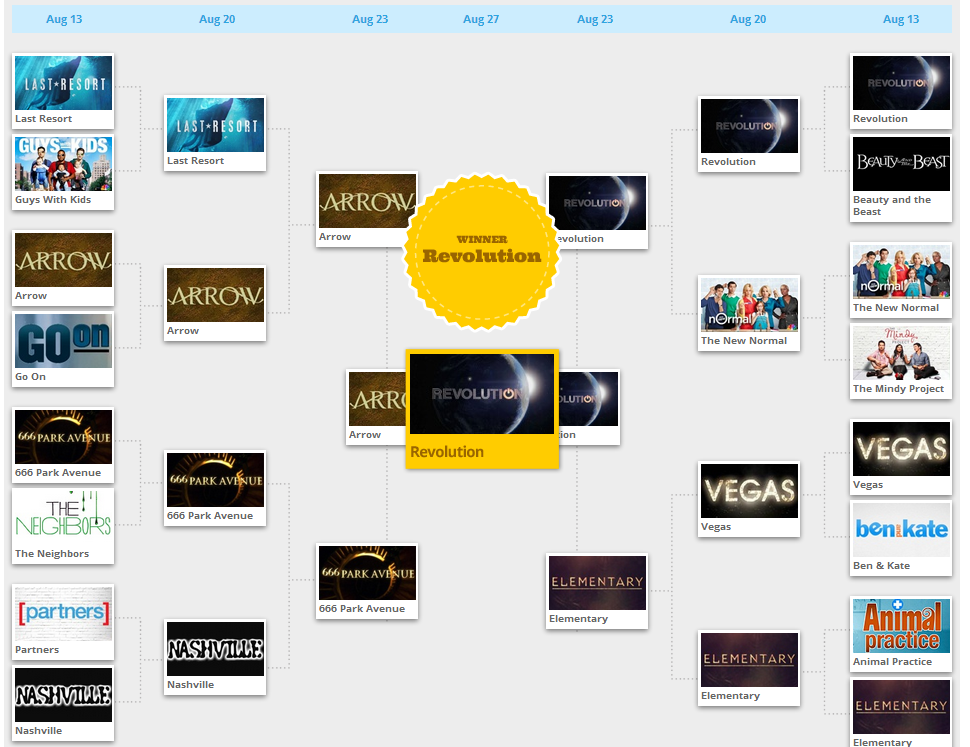The image size is (970, 747).
Task: Select the Animal Practice show thumbnail
Action: coord(900,626)
